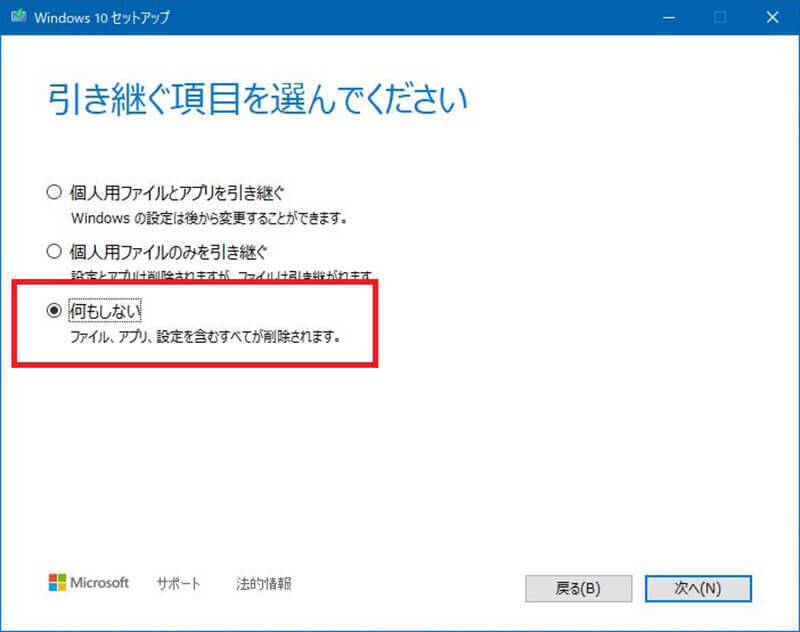
Task: Click the 次へ(N) button
Action: 698,589
